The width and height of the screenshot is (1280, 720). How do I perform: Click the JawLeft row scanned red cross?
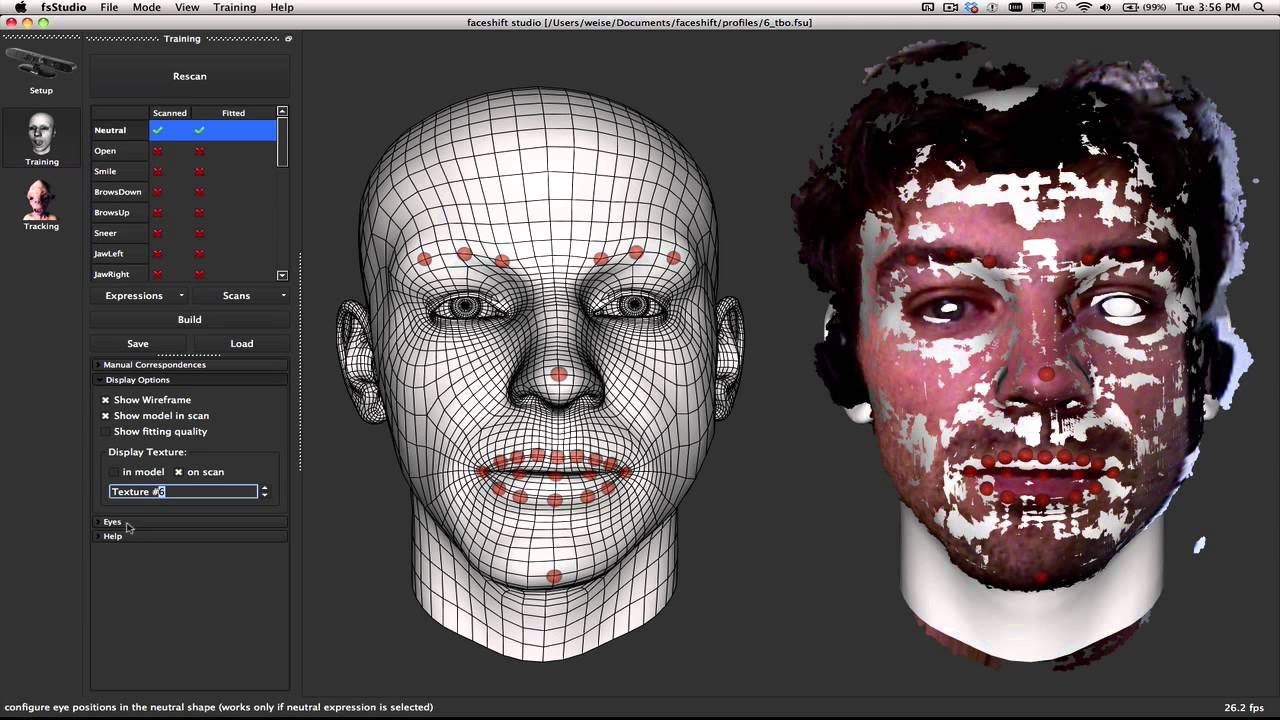[x=158, y=254]
